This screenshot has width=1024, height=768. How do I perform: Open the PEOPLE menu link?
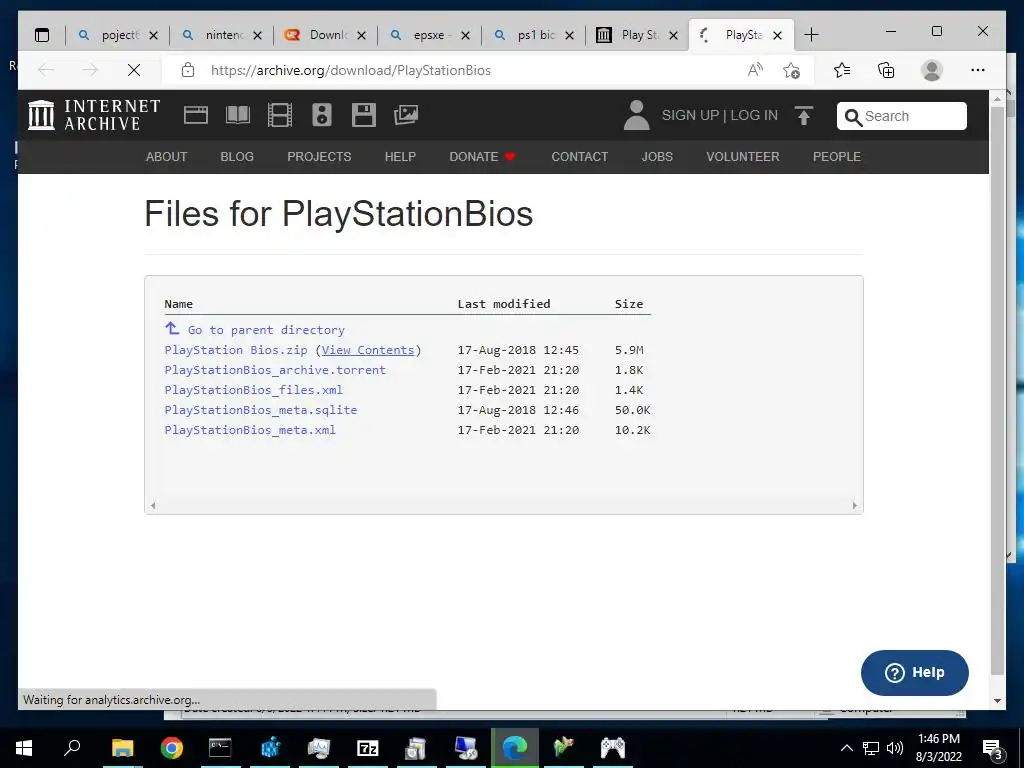click(837, 157)
